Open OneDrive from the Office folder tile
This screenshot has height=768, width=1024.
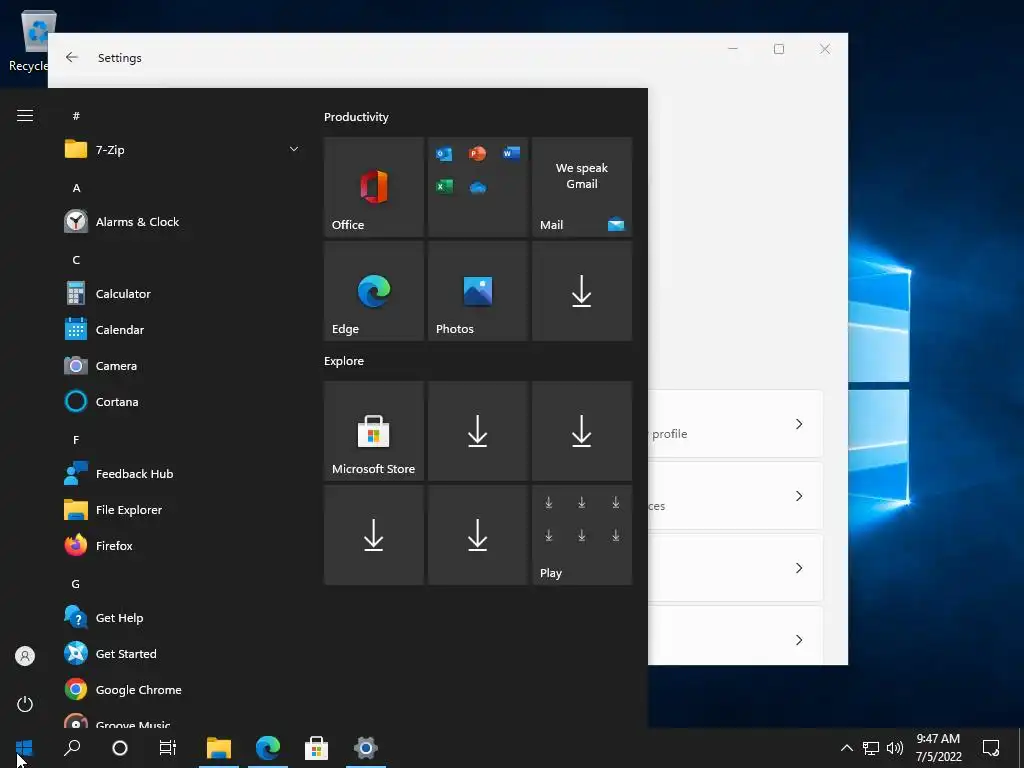pyautogui.click(x=477, y=187)
